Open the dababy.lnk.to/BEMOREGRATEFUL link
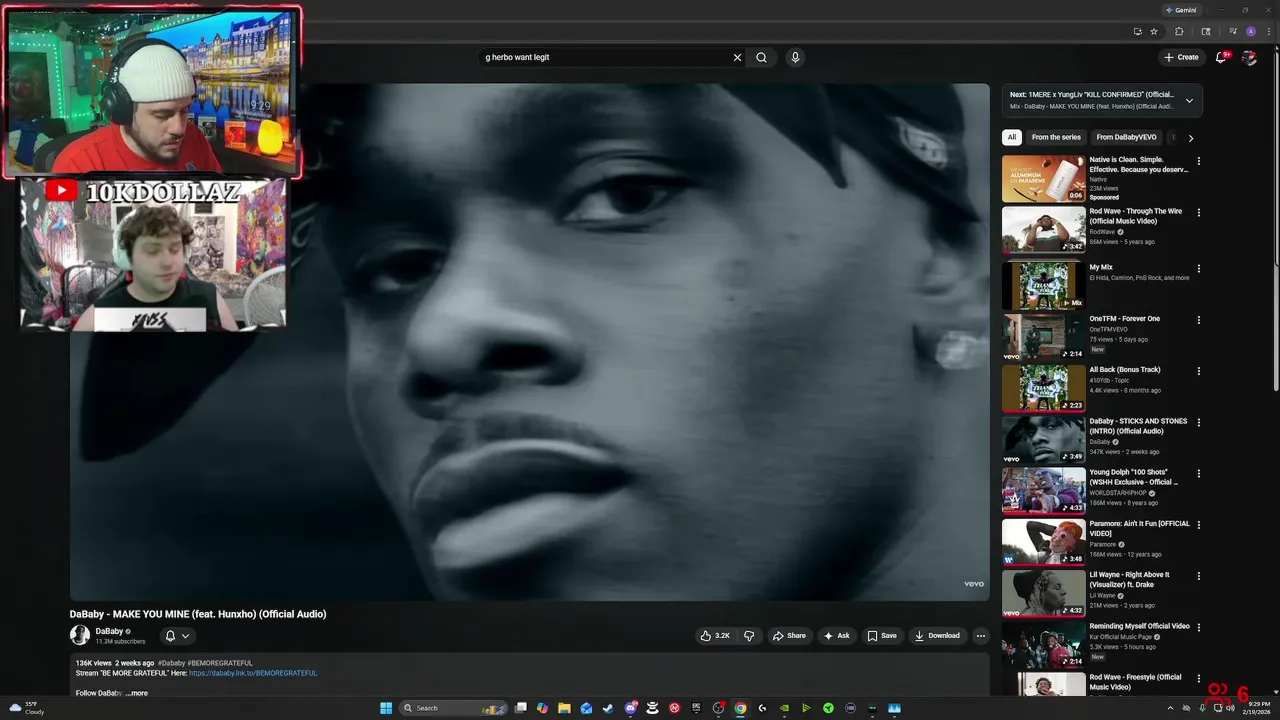Screen dimensions: 1280x720 (253, 673)
